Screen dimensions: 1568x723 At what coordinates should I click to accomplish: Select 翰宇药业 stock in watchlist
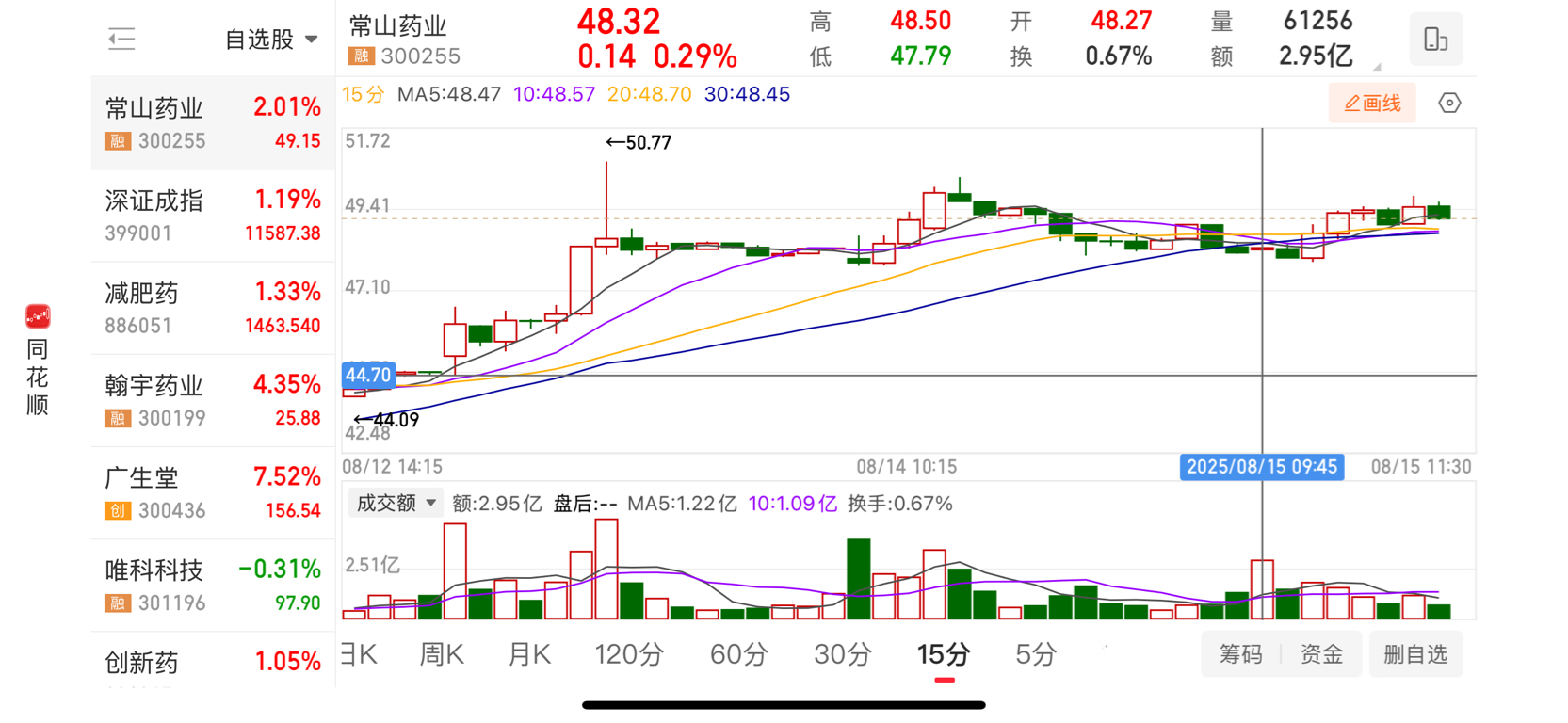[x=213, y=400]
